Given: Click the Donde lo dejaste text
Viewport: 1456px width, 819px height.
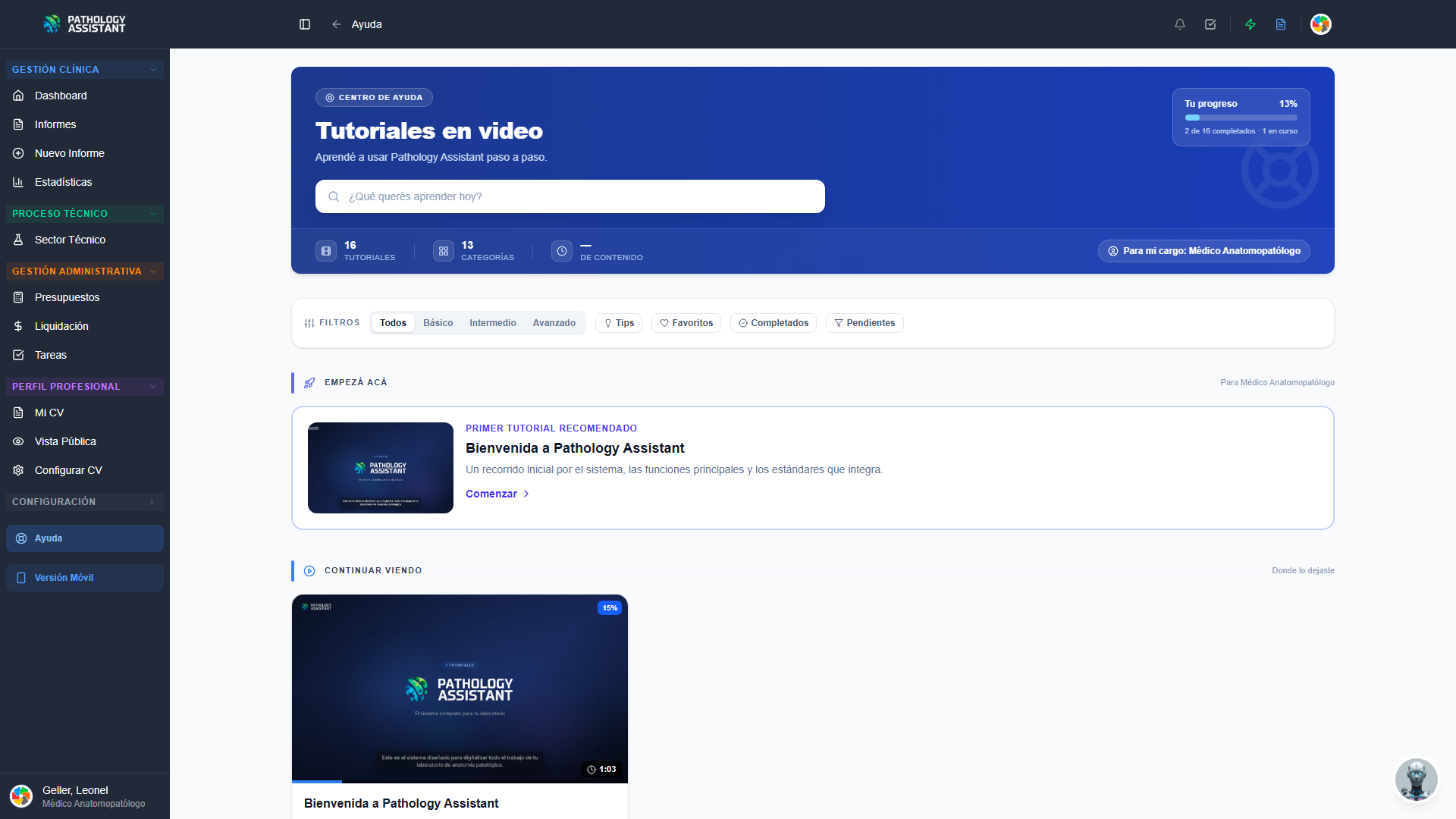Looking at the screenshot, I should tap(1304, 571).
